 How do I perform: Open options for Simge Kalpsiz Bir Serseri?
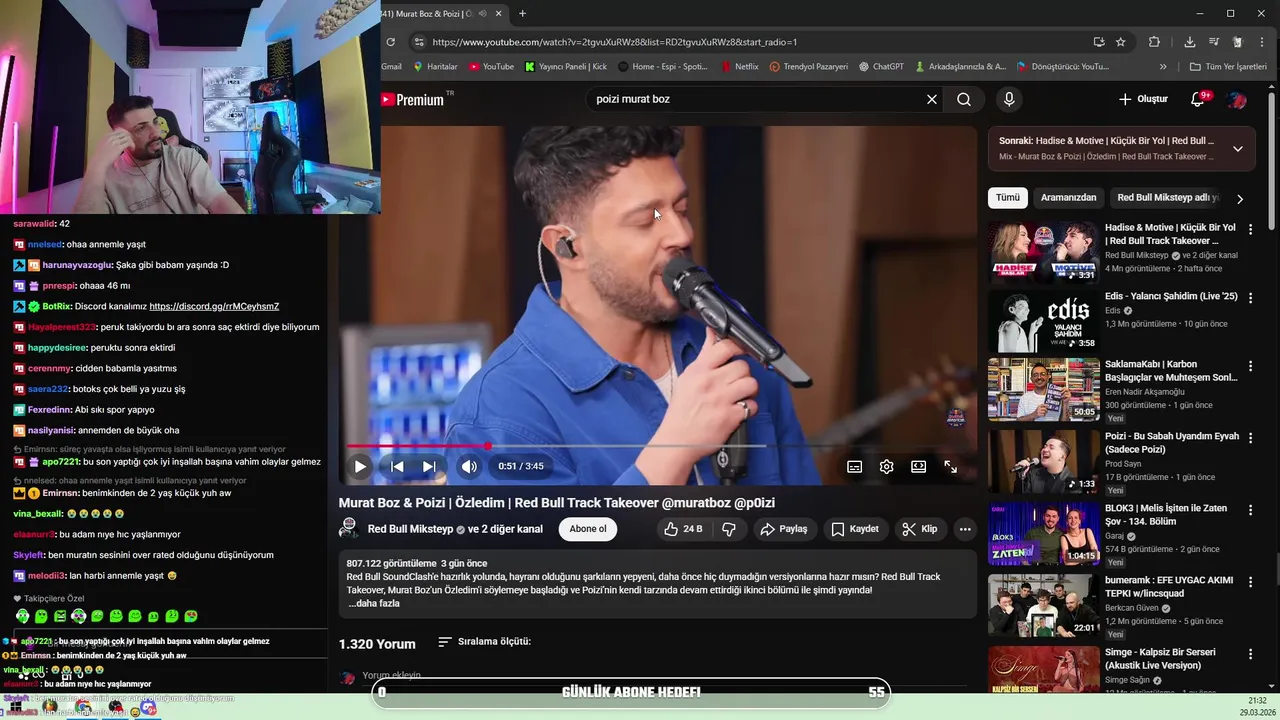click(x=1250, y=653)
